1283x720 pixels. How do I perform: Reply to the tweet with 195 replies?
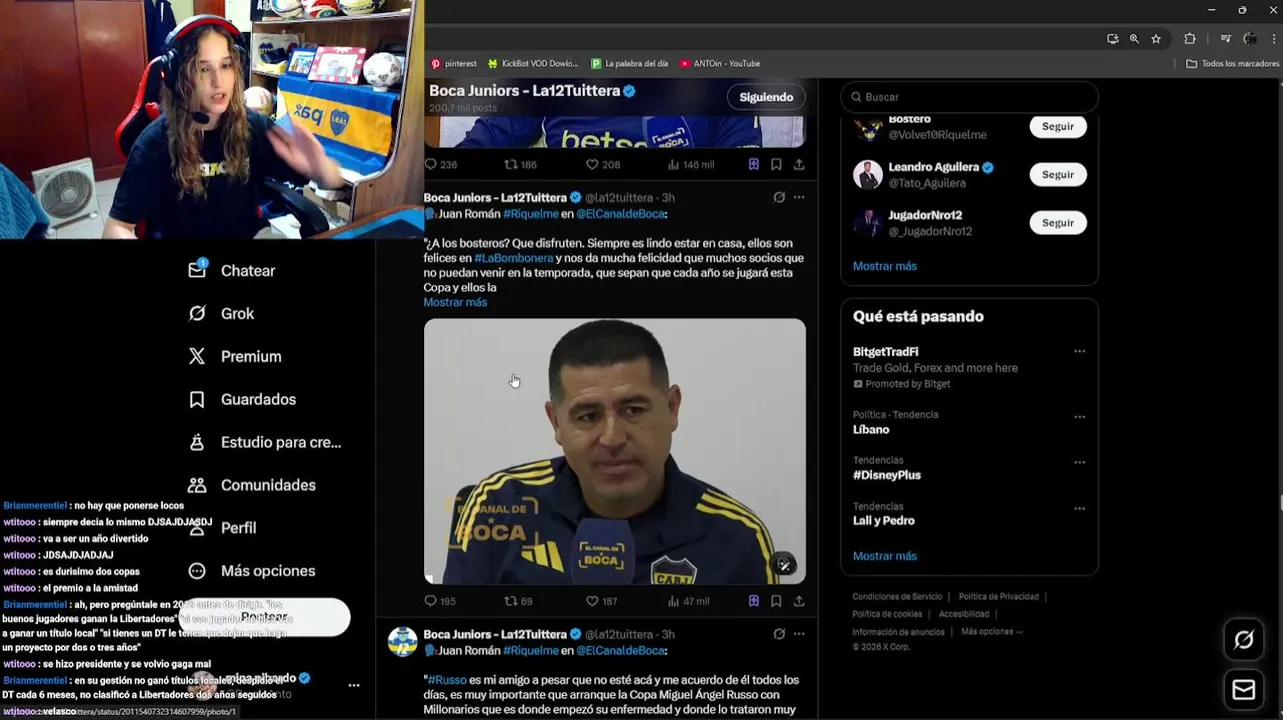coord(440,601)
